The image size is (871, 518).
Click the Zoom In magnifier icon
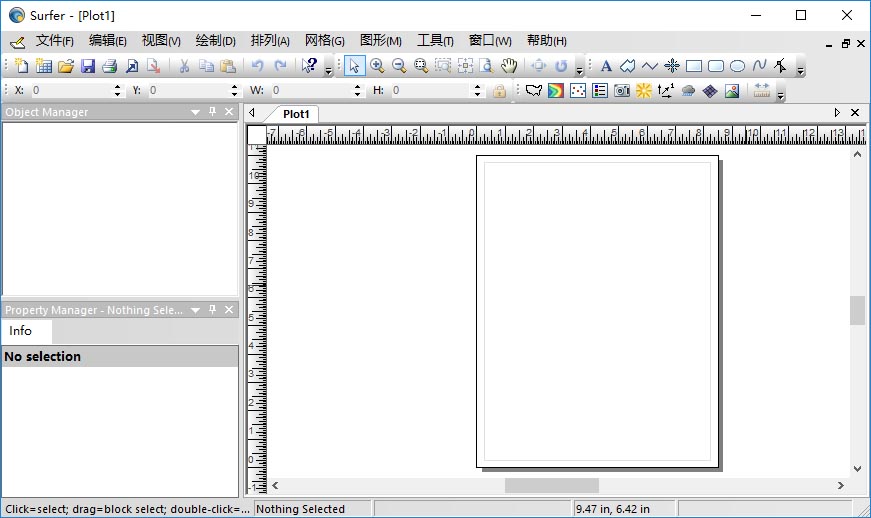point(377,66)
